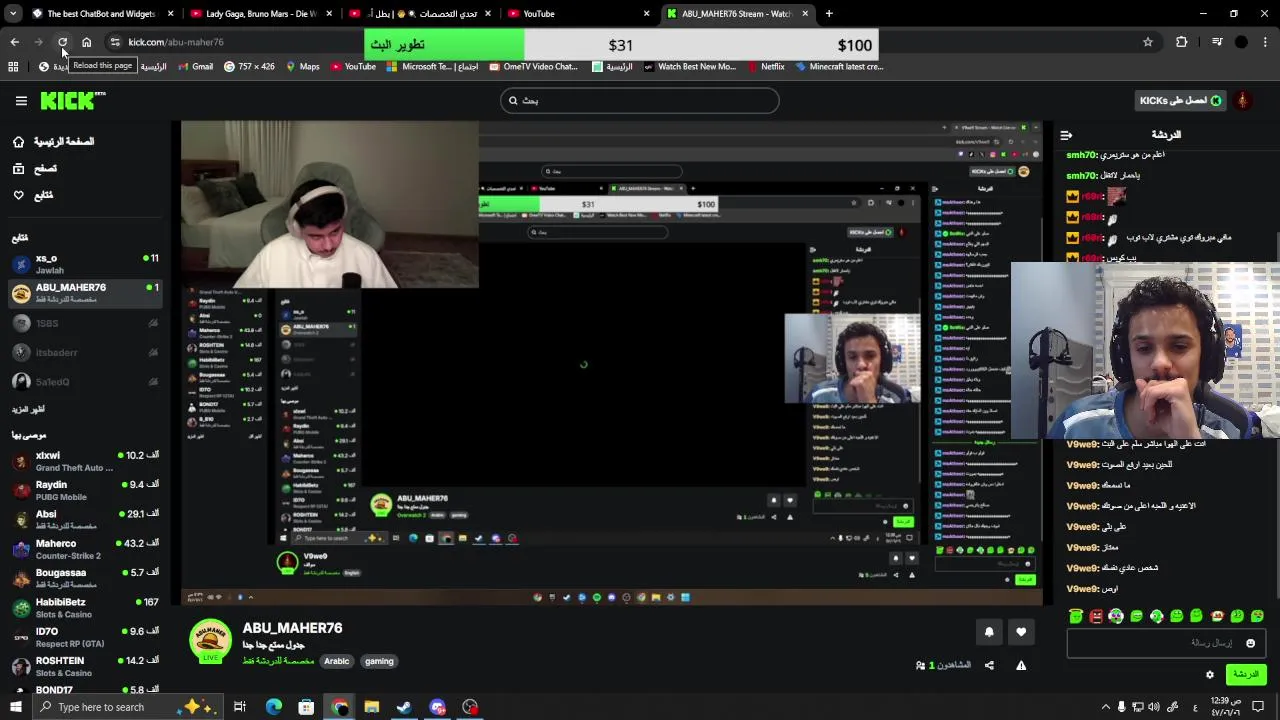Open a new browser tab
1280x720 pixels.
(x=829, y=14)
